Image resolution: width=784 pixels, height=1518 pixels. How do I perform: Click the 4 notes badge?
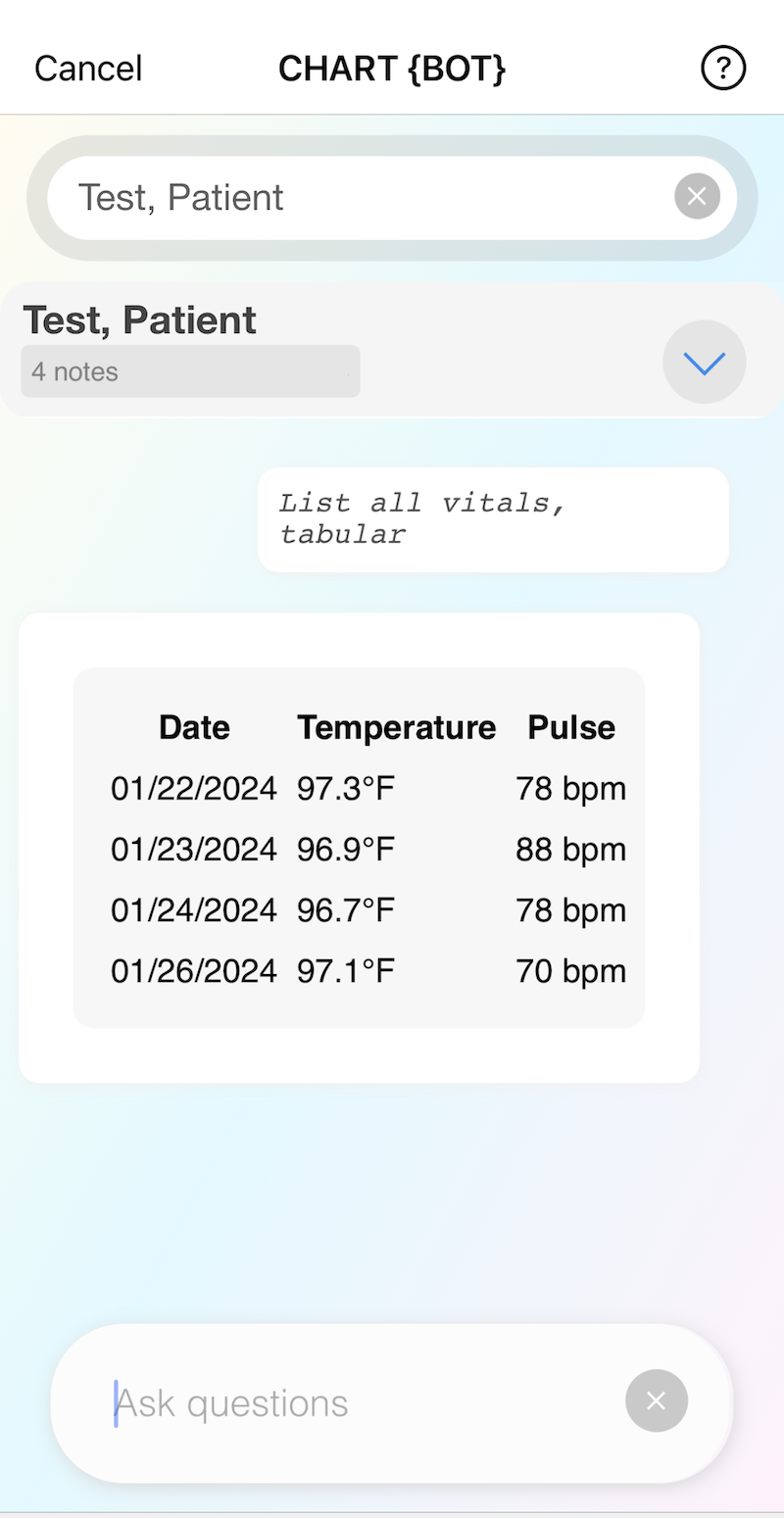coord(190,371)
